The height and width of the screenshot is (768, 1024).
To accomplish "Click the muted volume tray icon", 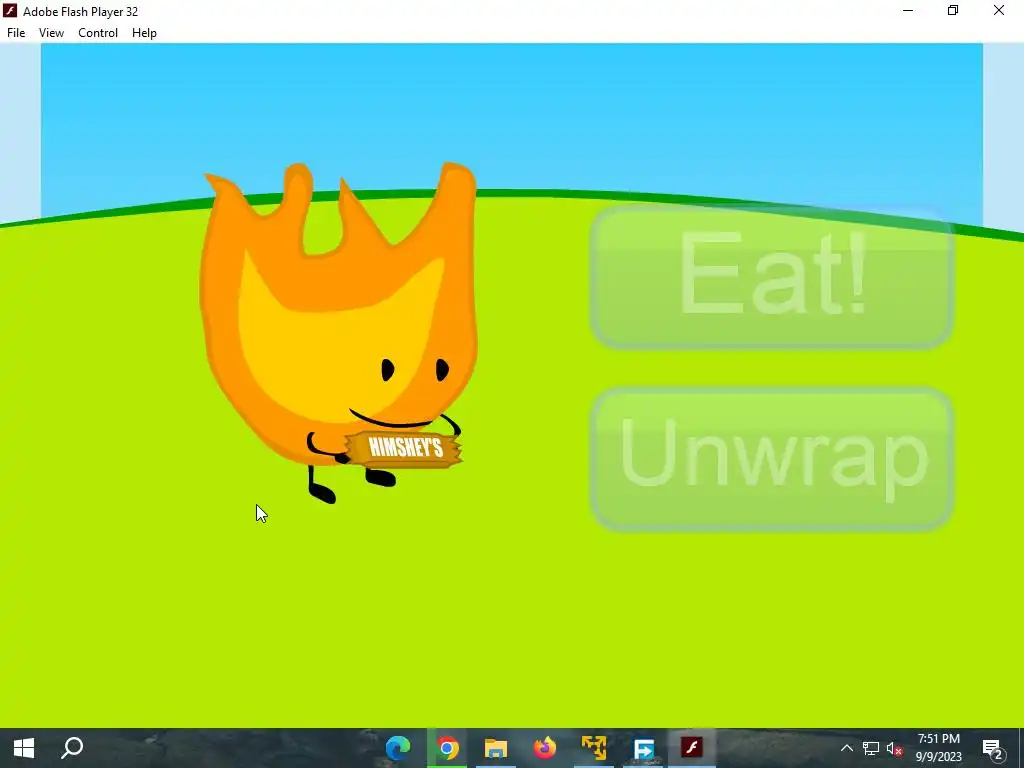I will tap(895, 749).
